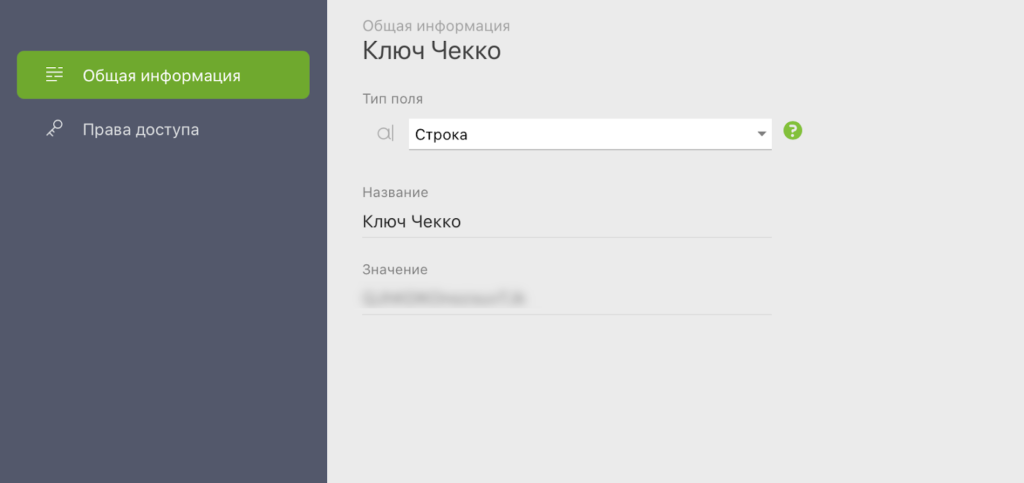
Task: Switch to the Права доступа section
Action: tap(140, 129)
